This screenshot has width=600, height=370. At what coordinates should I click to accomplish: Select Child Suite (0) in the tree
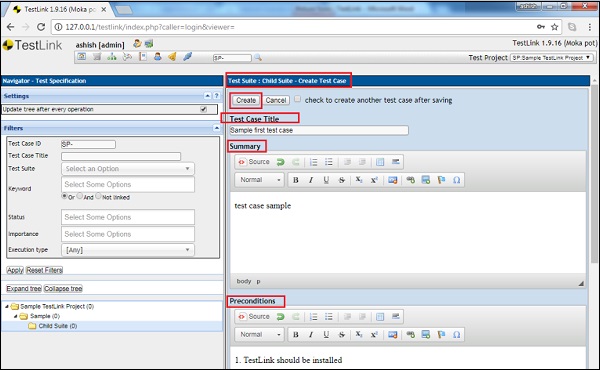(x=58, y=326)
